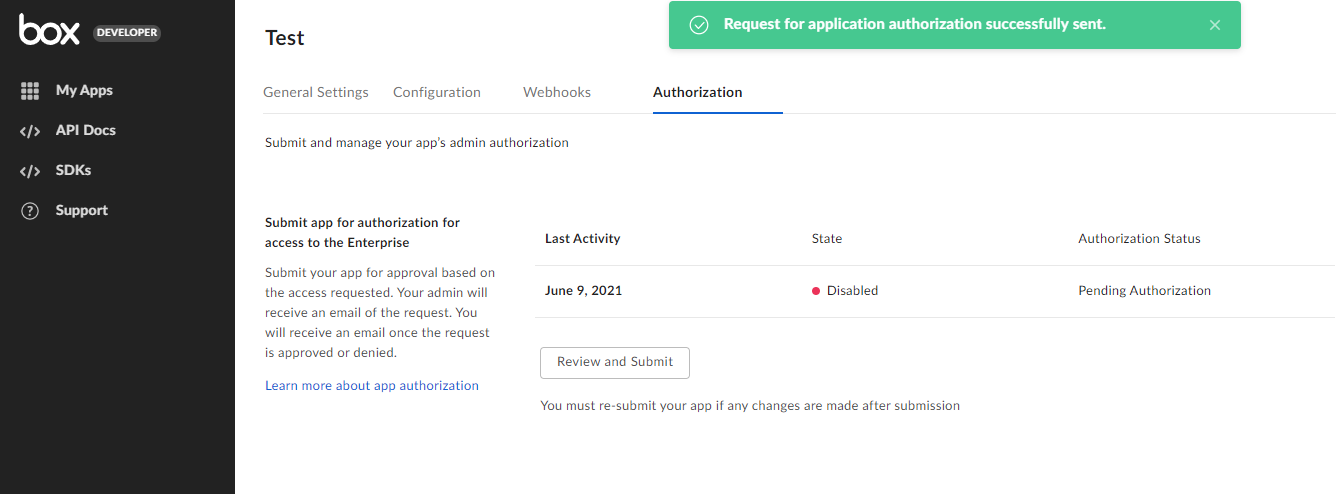Click the Pending Authorization status text

(x=1144, y=291)
